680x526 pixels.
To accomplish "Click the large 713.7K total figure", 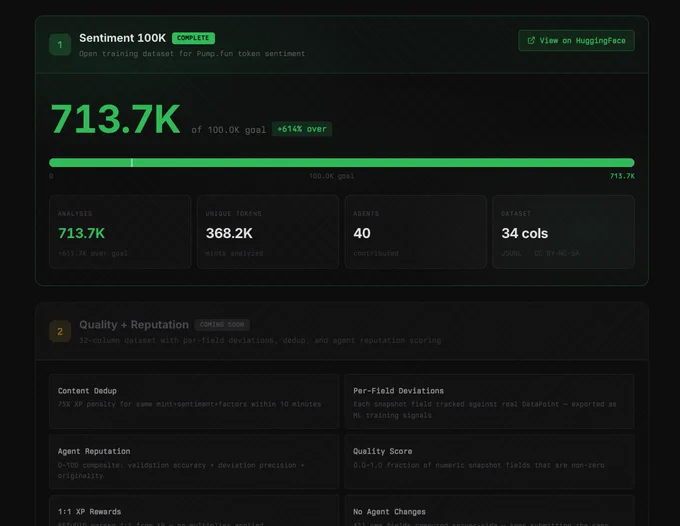I will click(115, 119).
